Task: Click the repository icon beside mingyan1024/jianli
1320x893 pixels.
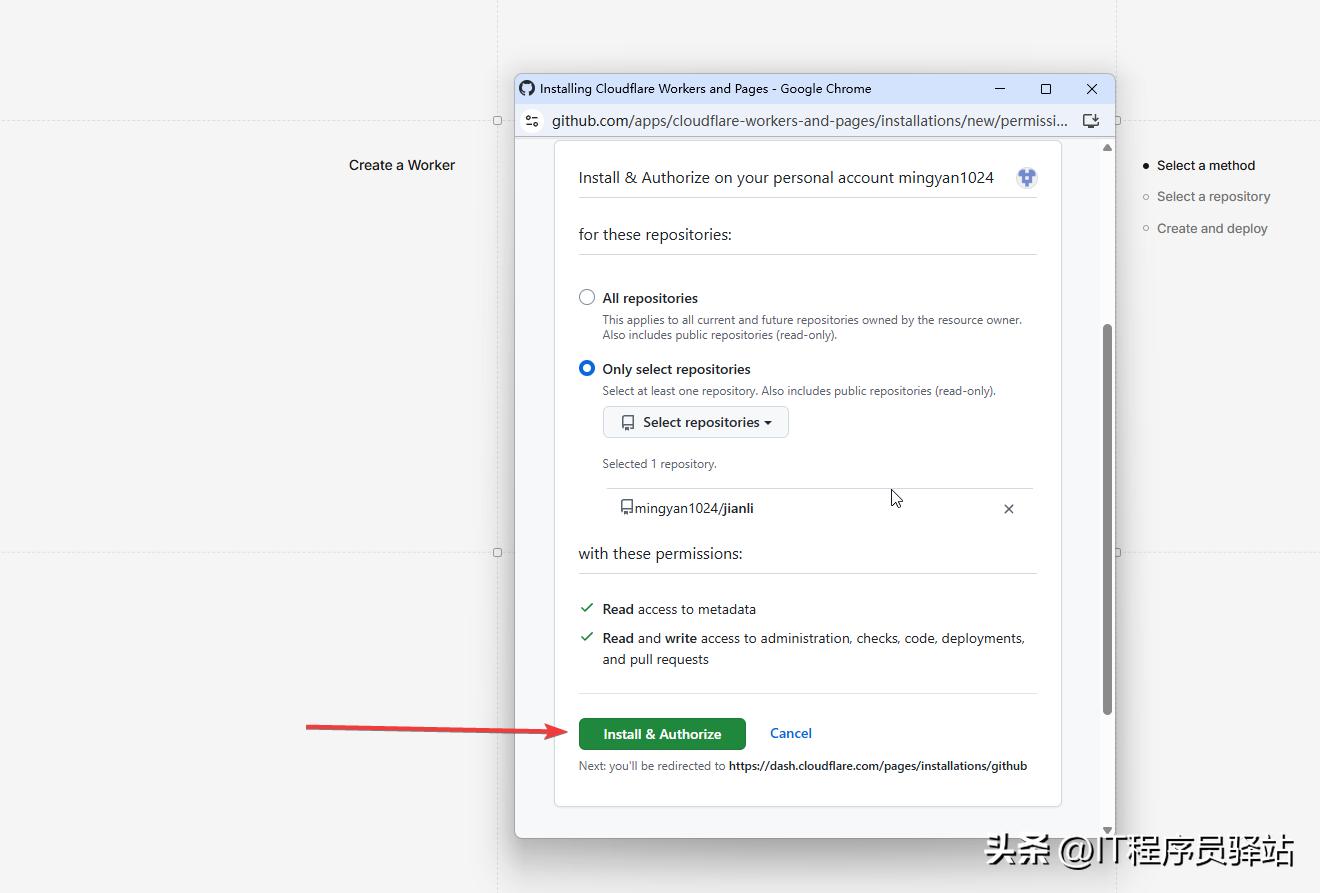Action: click(x=627, y=508)
